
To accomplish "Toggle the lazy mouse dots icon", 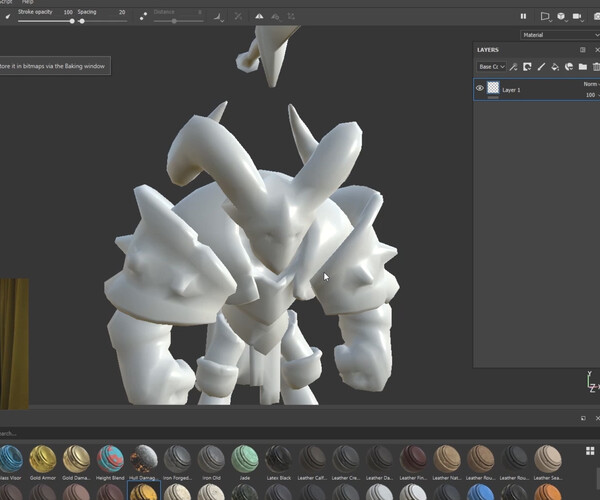I will (x=143, y=16).
